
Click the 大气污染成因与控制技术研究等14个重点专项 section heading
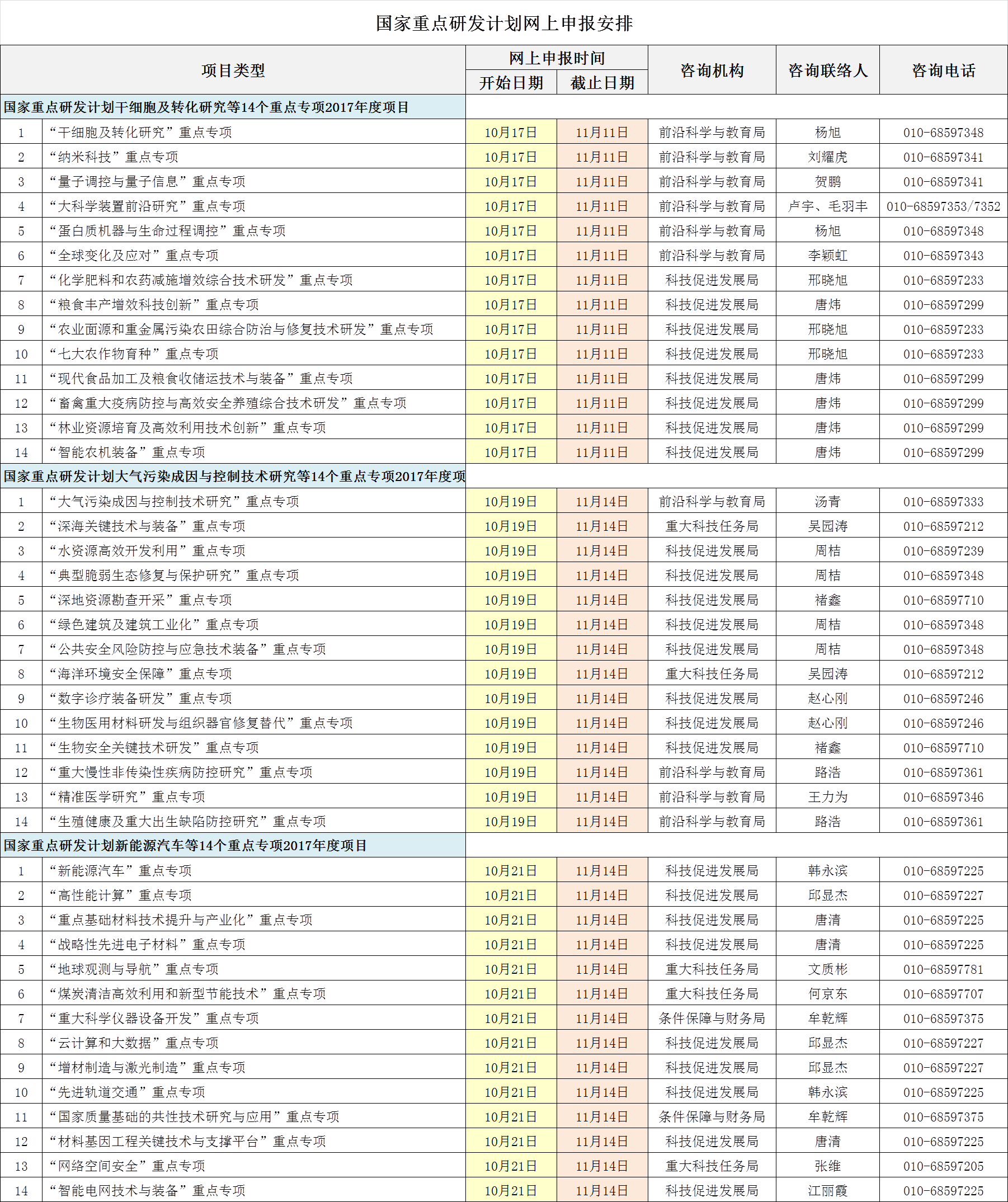(x=233, y=476)
